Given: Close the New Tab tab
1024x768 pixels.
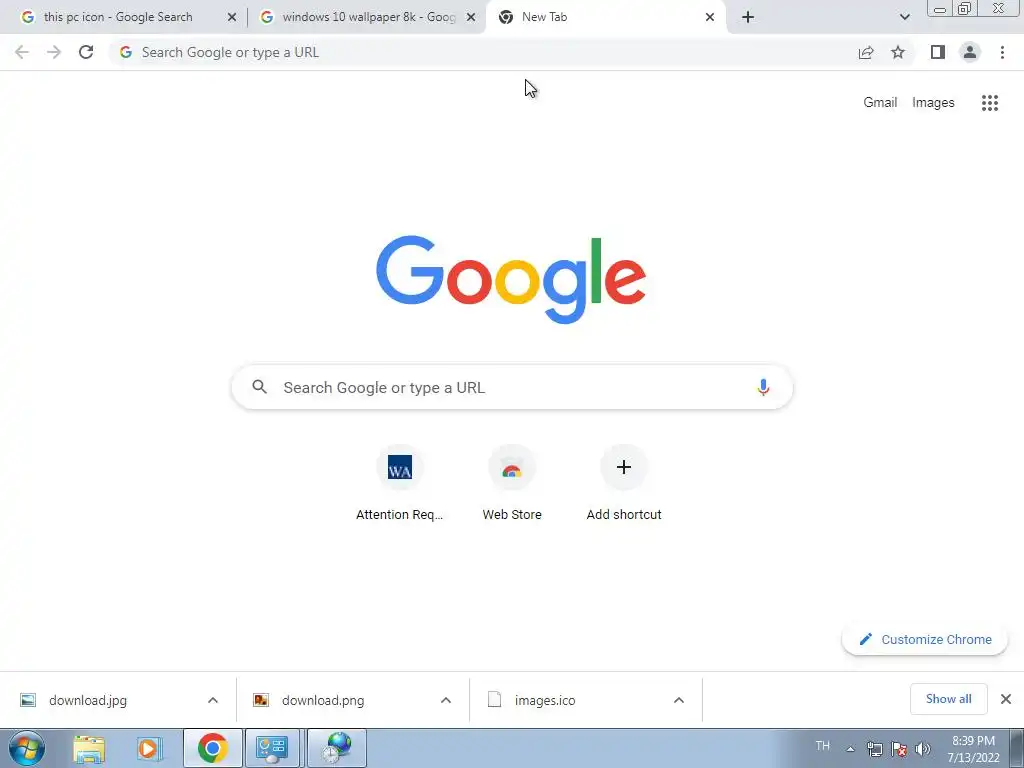Looking at the screenshot, I should tap(710, 18).
